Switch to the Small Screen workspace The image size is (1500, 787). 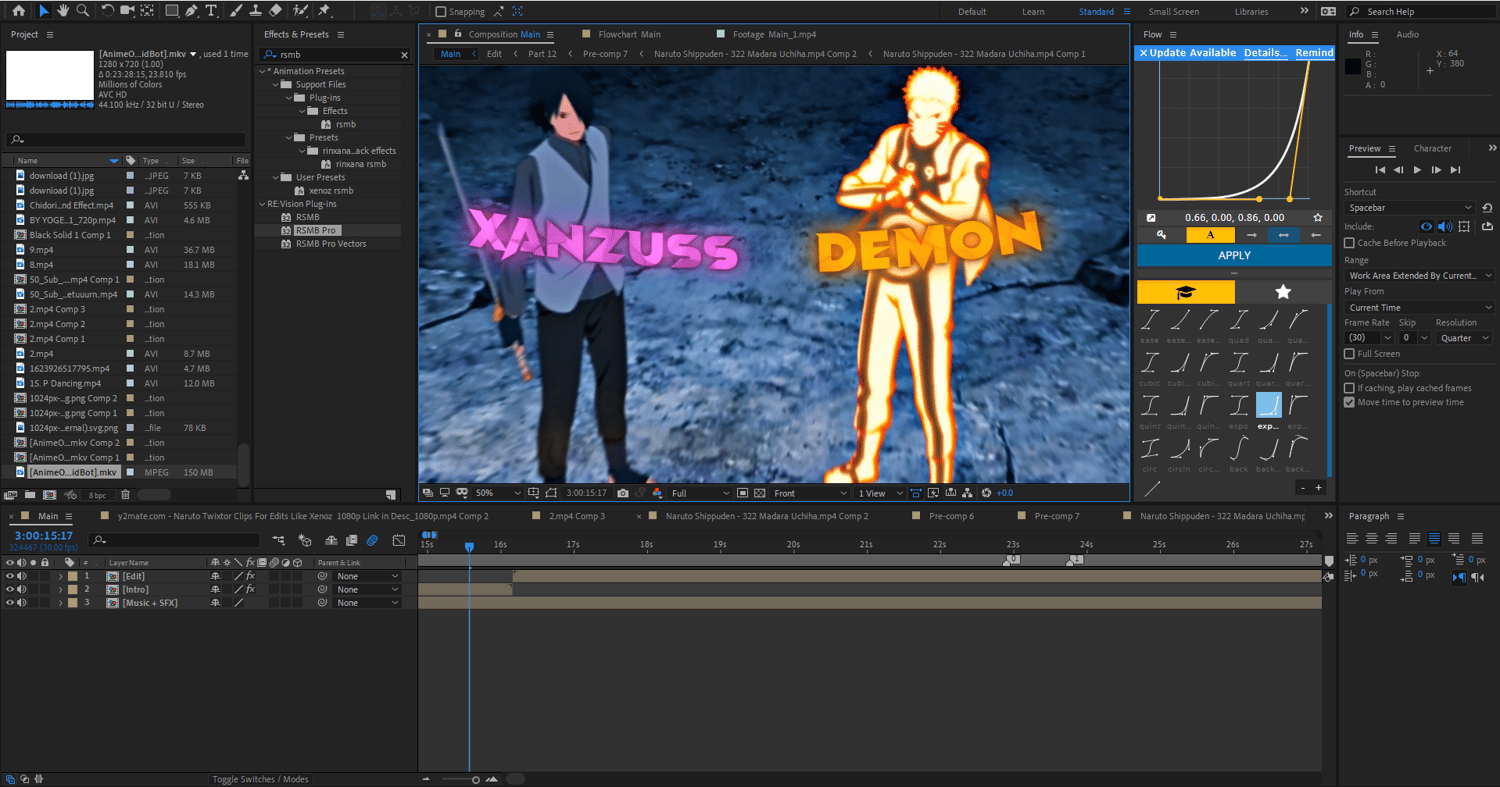[x=1173, y=12]
